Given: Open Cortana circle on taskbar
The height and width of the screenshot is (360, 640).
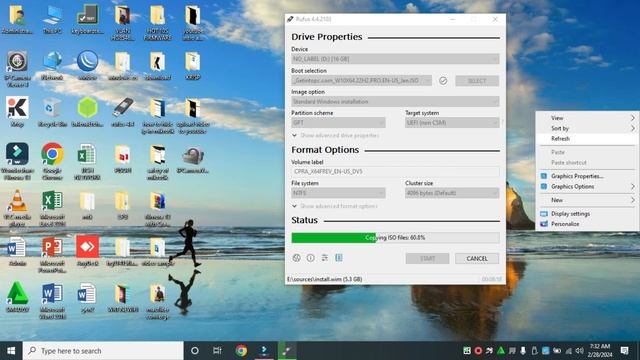Looking at the screenshot, I should 195,351.
